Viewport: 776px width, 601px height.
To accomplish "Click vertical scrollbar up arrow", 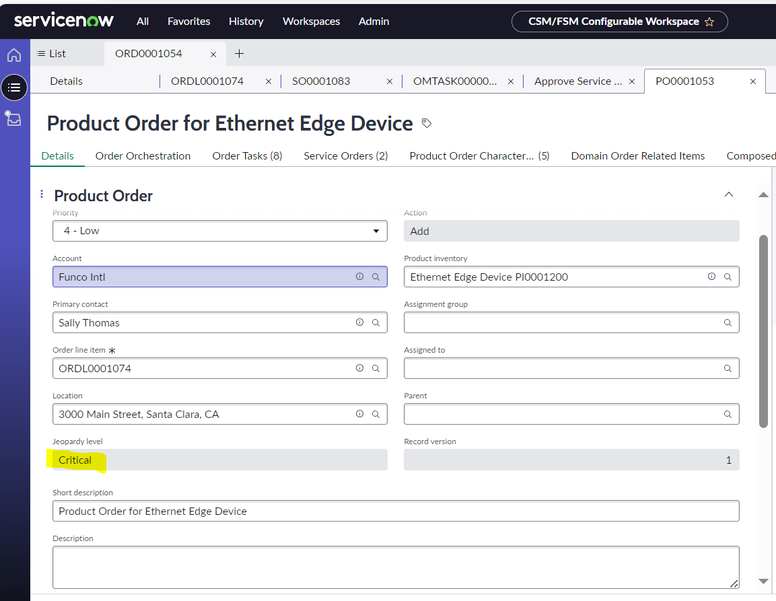I will click(x=764, y=195).
